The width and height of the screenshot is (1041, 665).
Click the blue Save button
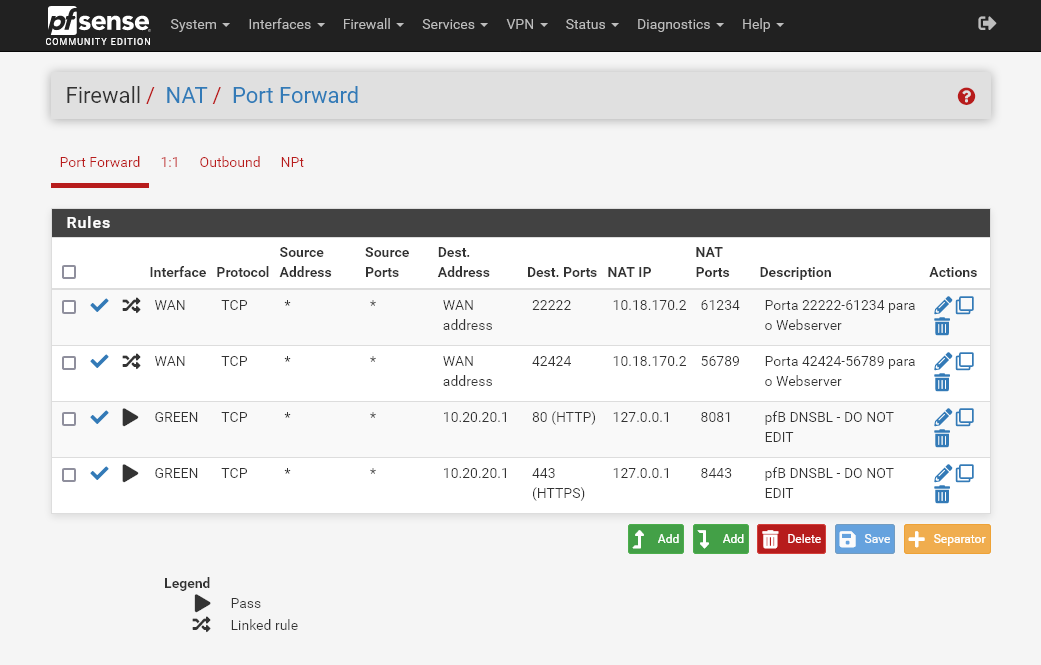point(865,539)
